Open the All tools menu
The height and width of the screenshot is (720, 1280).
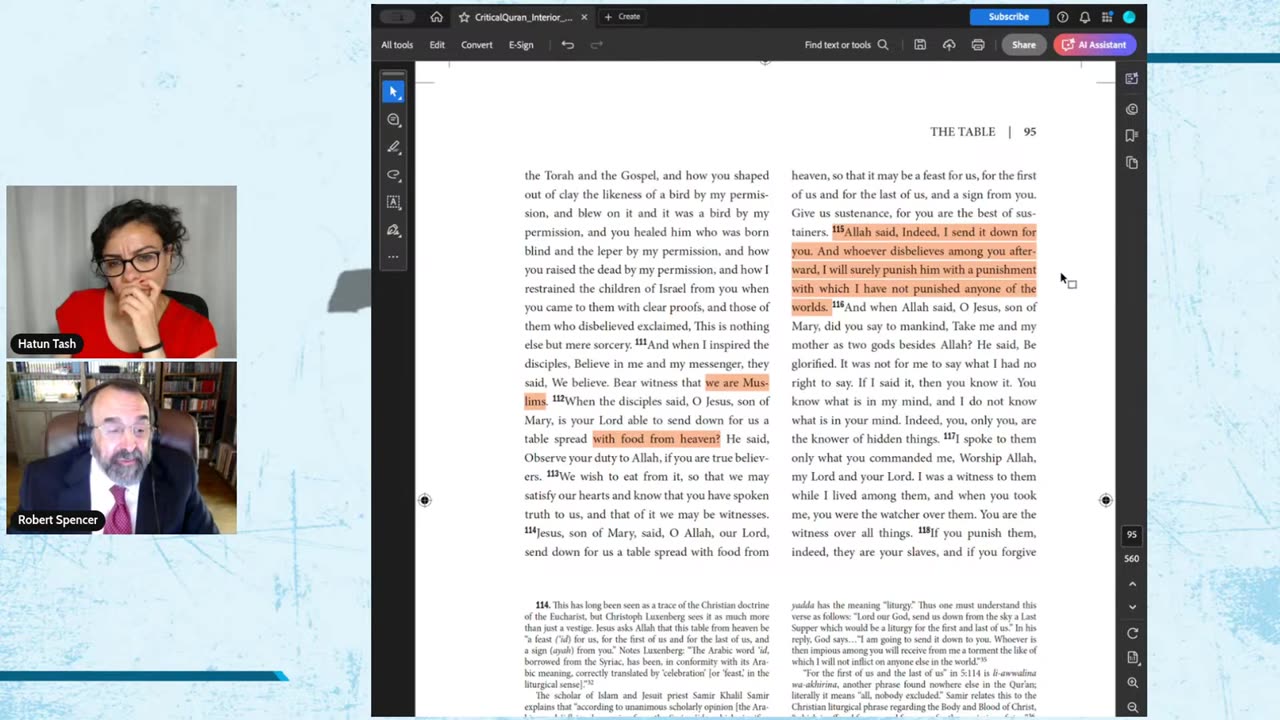pos(397,45)
